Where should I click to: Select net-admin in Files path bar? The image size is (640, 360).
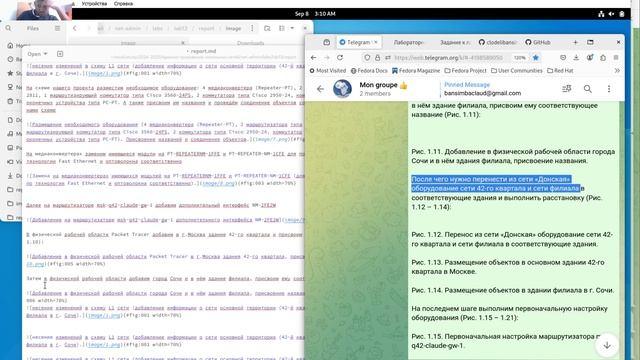128,28
